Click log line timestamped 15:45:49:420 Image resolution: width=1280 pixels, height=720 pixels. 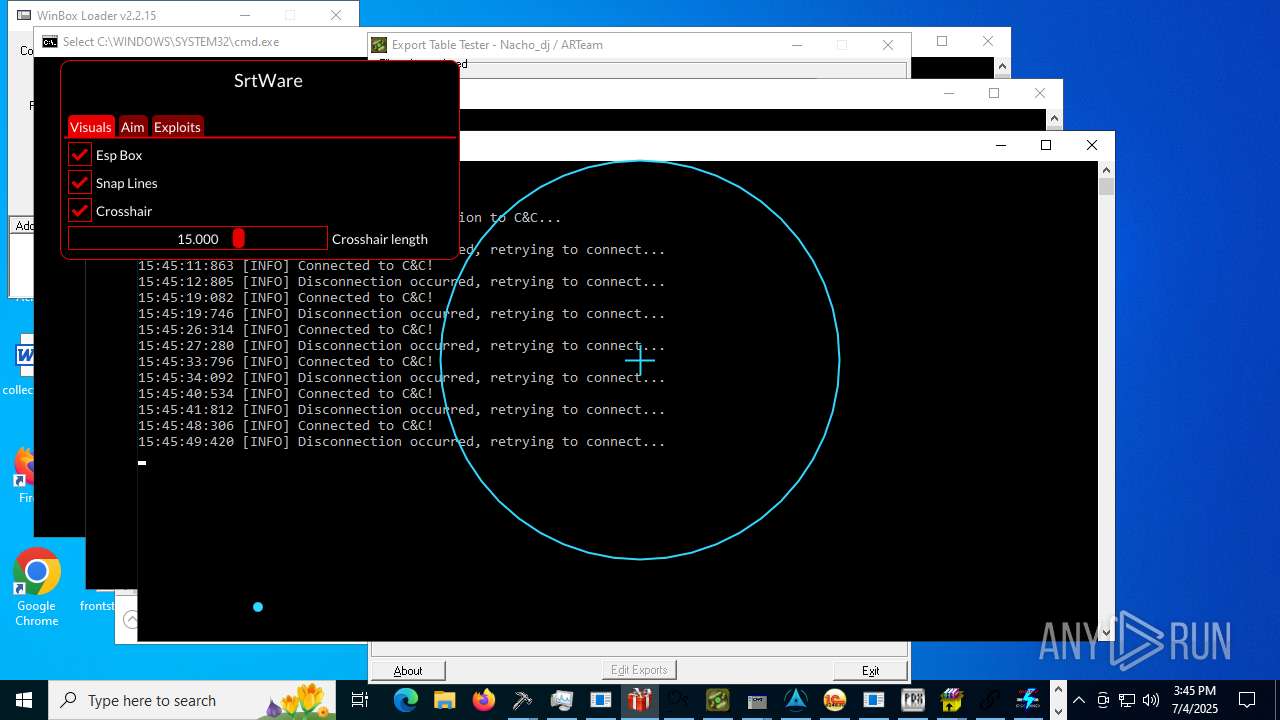click(402, 441)
